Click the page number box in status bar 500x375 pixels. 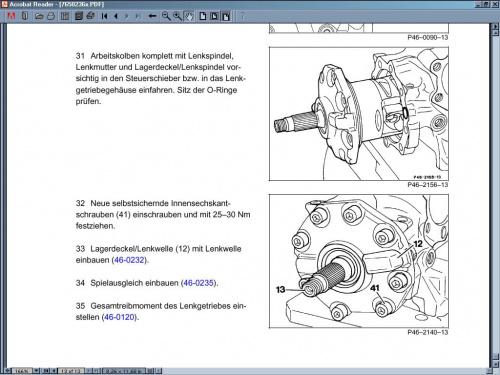click(x=70, y=371)
